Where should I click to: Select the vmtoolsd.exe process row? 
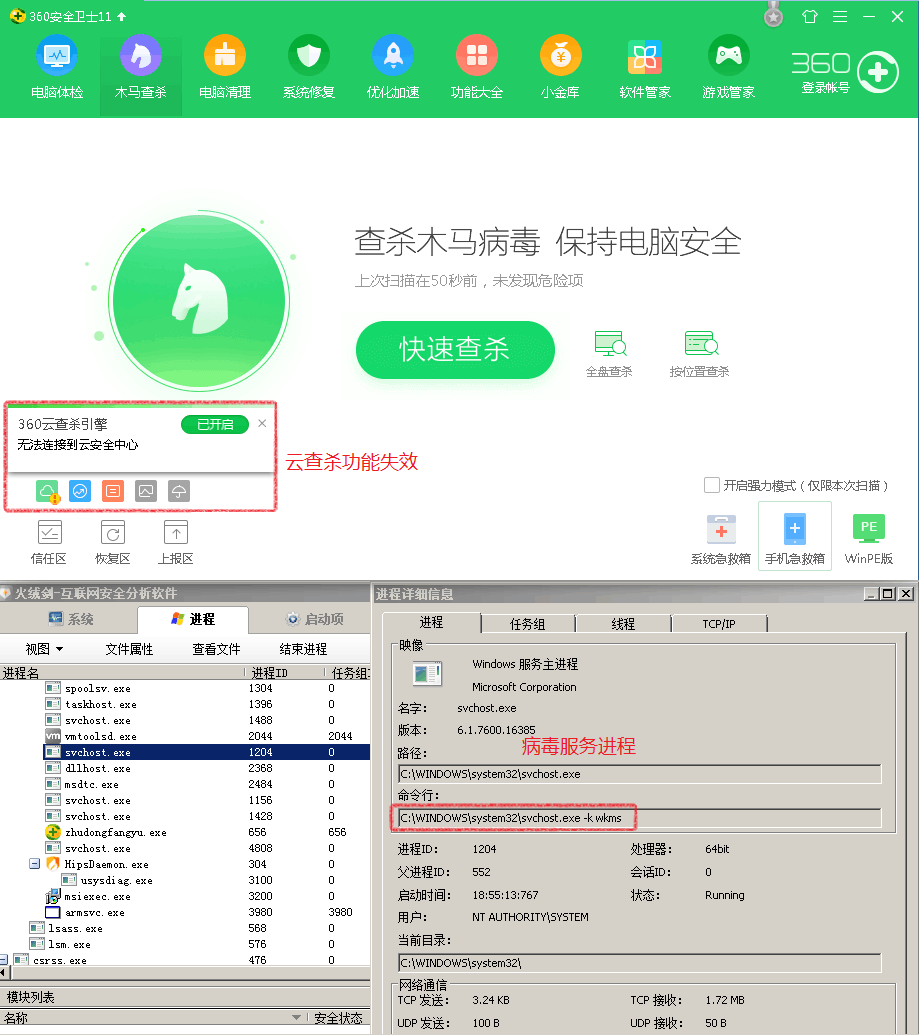coord(185,736)
